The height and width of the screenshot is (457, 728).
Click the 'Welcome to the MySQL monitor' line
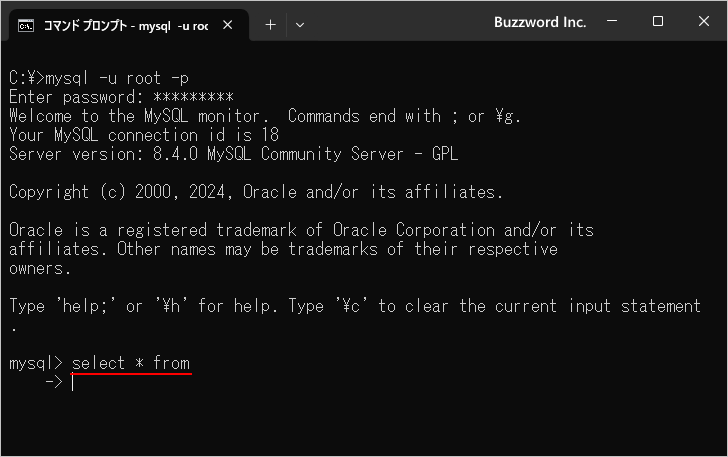tap(265, 116)
